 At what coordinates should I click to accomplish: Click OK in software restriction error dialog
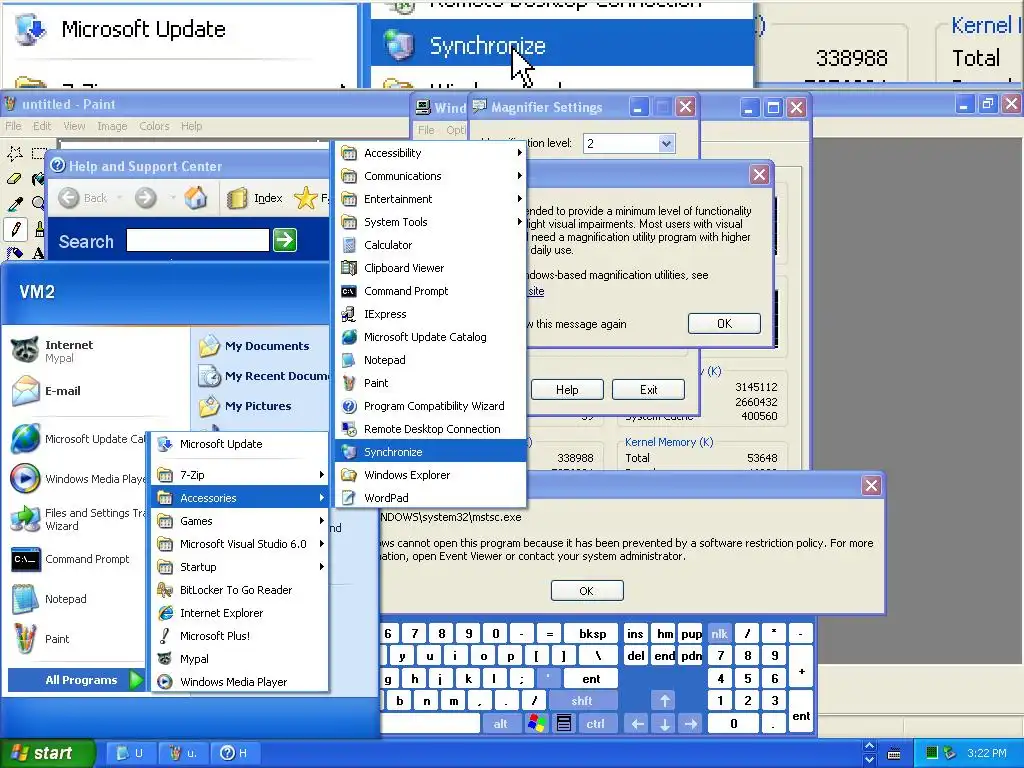(587, 590)
